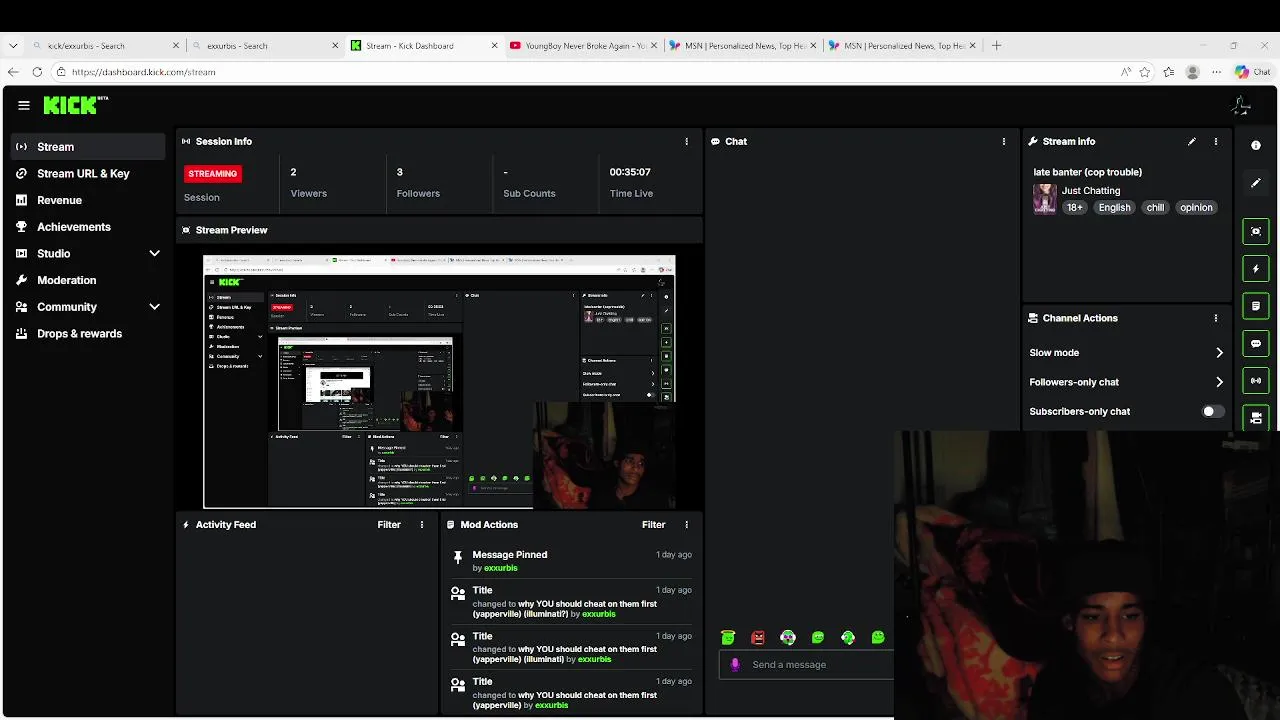
Task: Bookmark the page with the star icon
Action: pyautogui.click(x=1145, y=72)
